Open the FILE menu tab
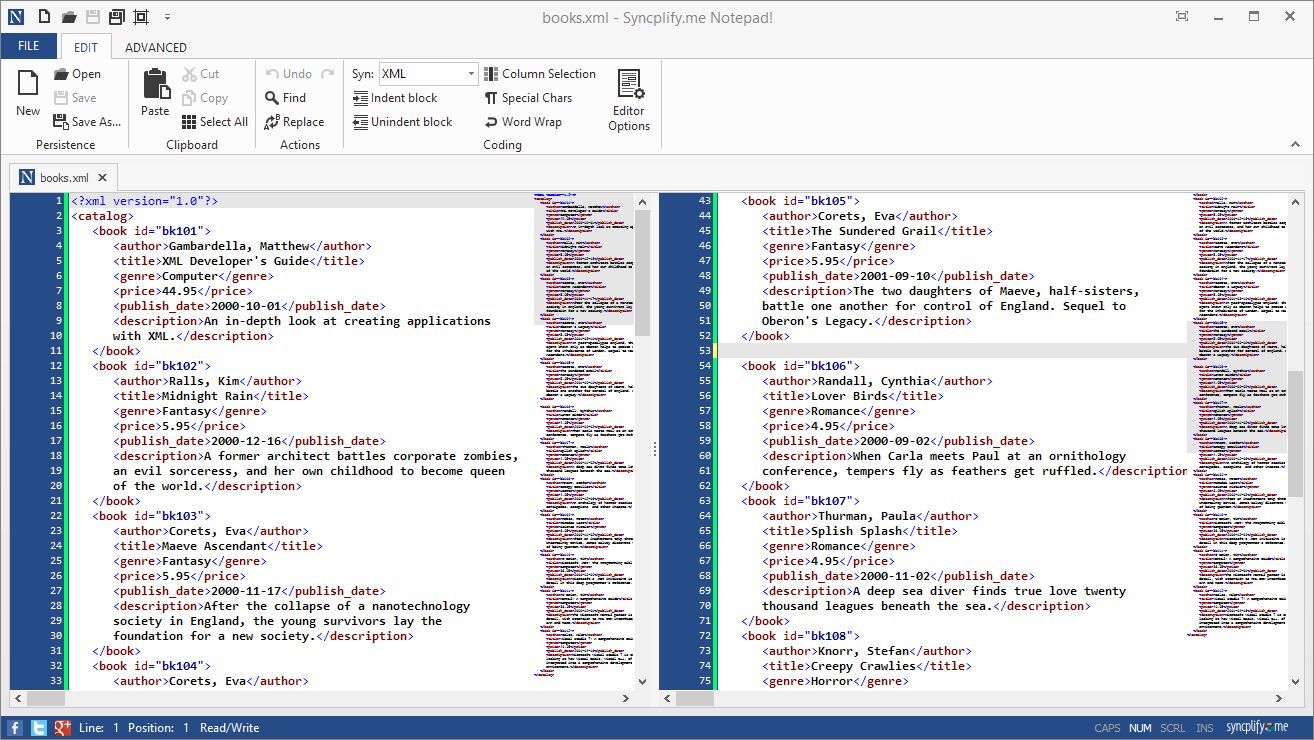The image size is (1314, 740). pos(29,45)
